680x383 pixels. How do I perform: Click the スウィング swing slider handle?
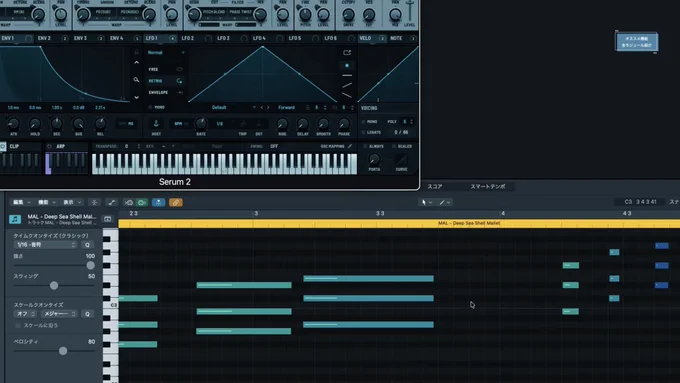54,285
